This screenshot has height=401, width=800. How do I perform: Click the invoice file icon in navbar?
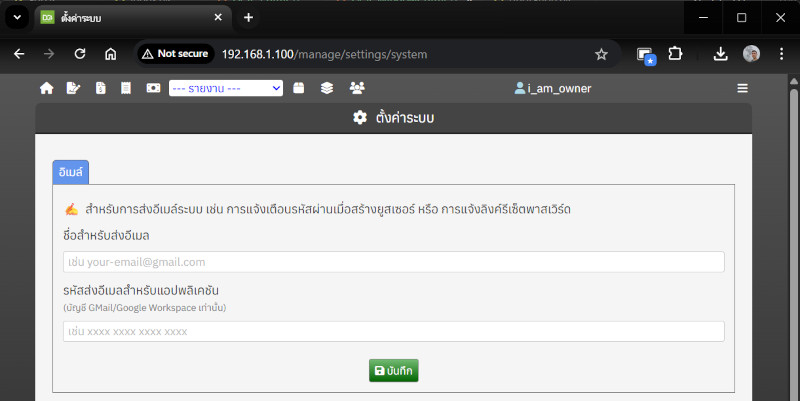[x=100, y=88]
